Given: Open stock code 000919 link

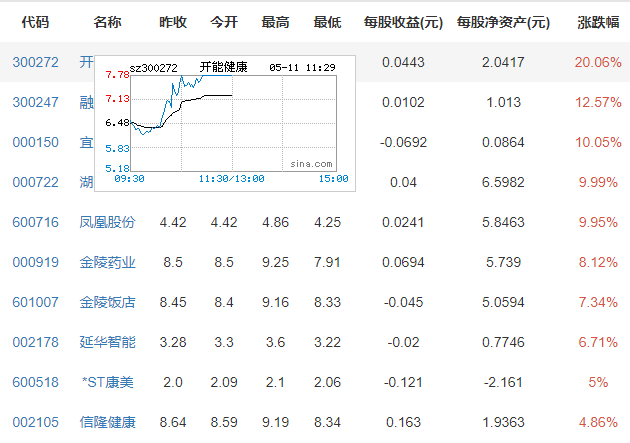Looking at the screenshot, I should (35, 262).
